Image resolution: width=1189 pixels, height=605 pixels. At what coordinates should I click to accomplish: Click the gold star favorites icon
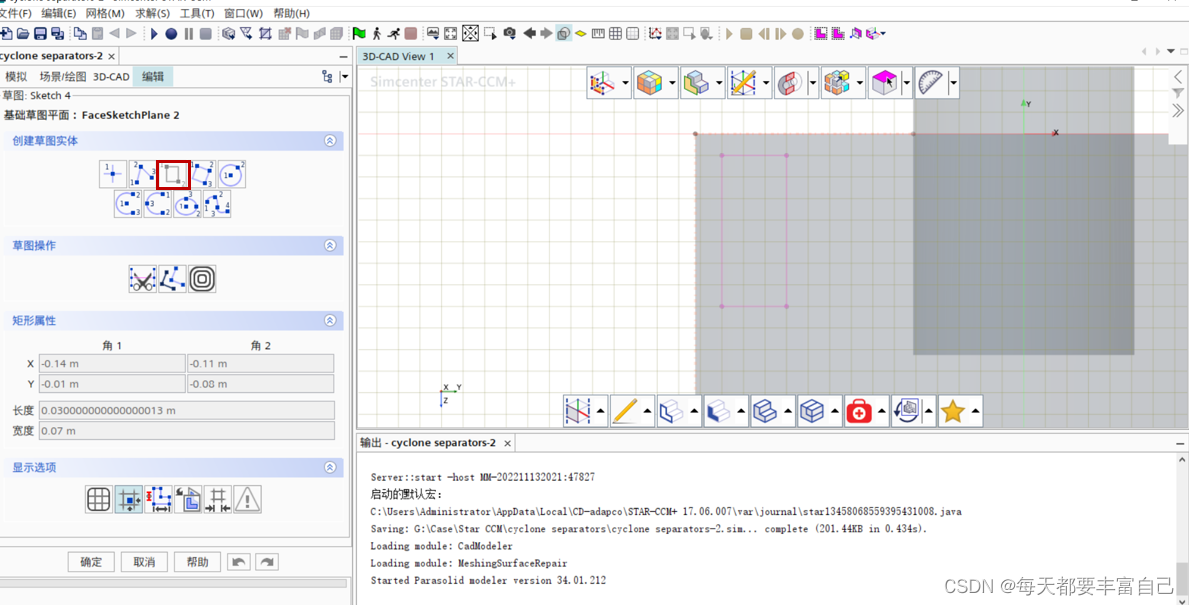click(952, 412)
